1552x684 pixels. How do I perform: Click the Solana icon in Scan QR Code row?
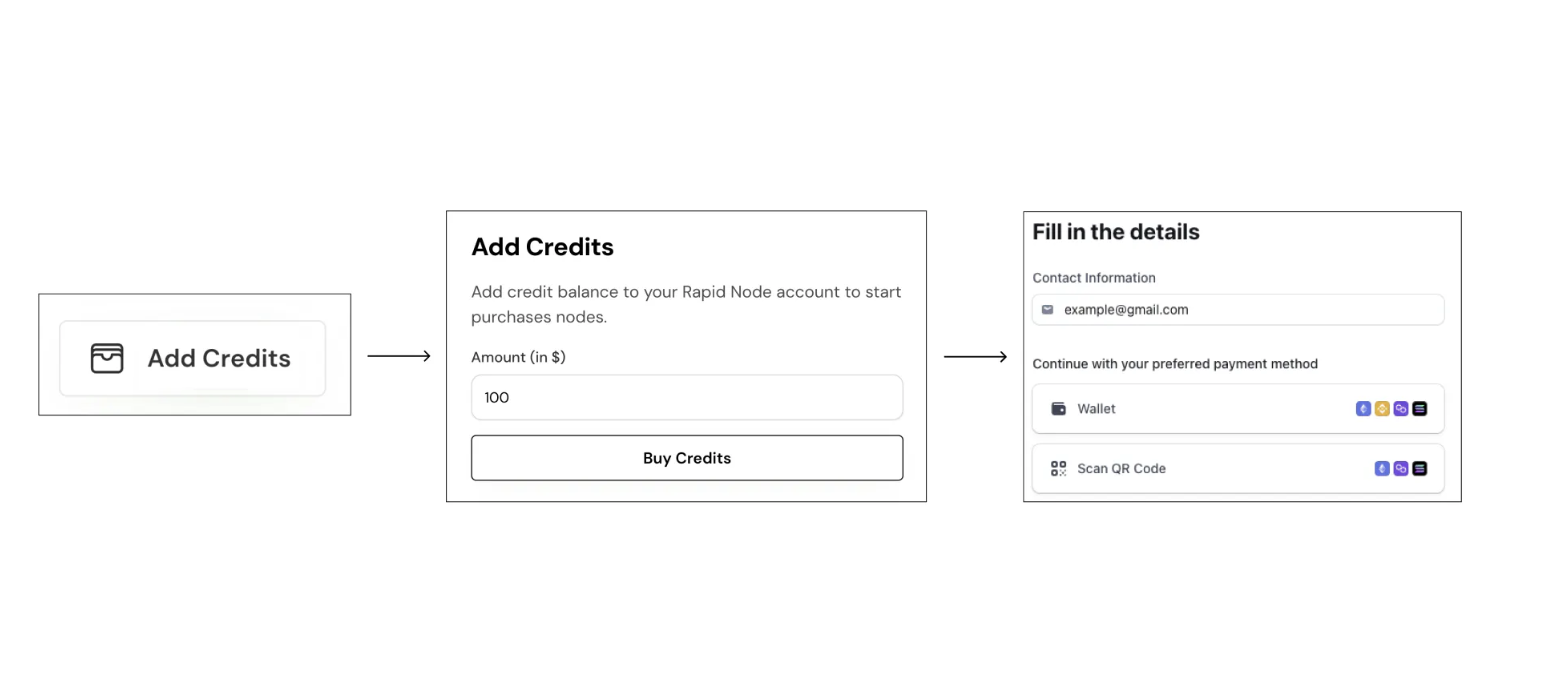[1419, 468]
